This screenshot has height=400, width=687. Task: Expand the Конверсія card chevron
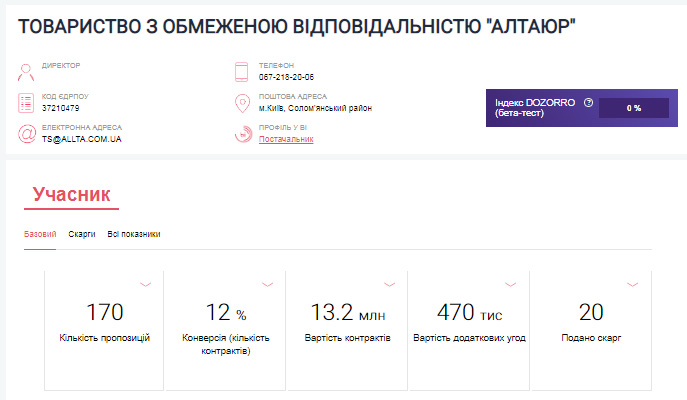click(x=267, y=285)
